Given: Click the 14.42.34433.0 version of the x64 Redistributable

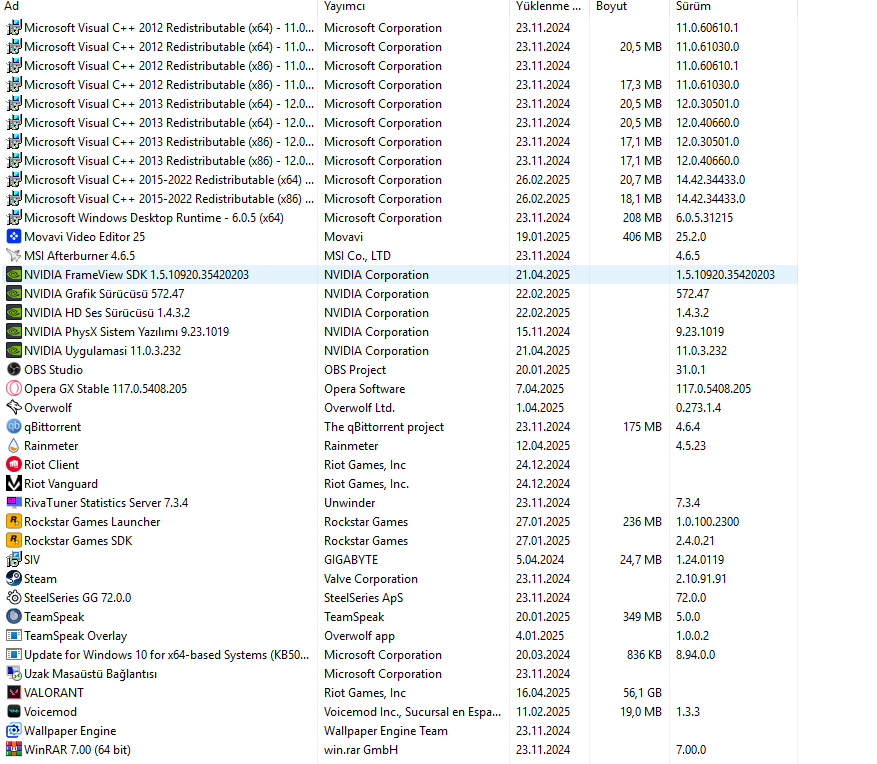Looking at the screenshot, I should click(710, 180).
